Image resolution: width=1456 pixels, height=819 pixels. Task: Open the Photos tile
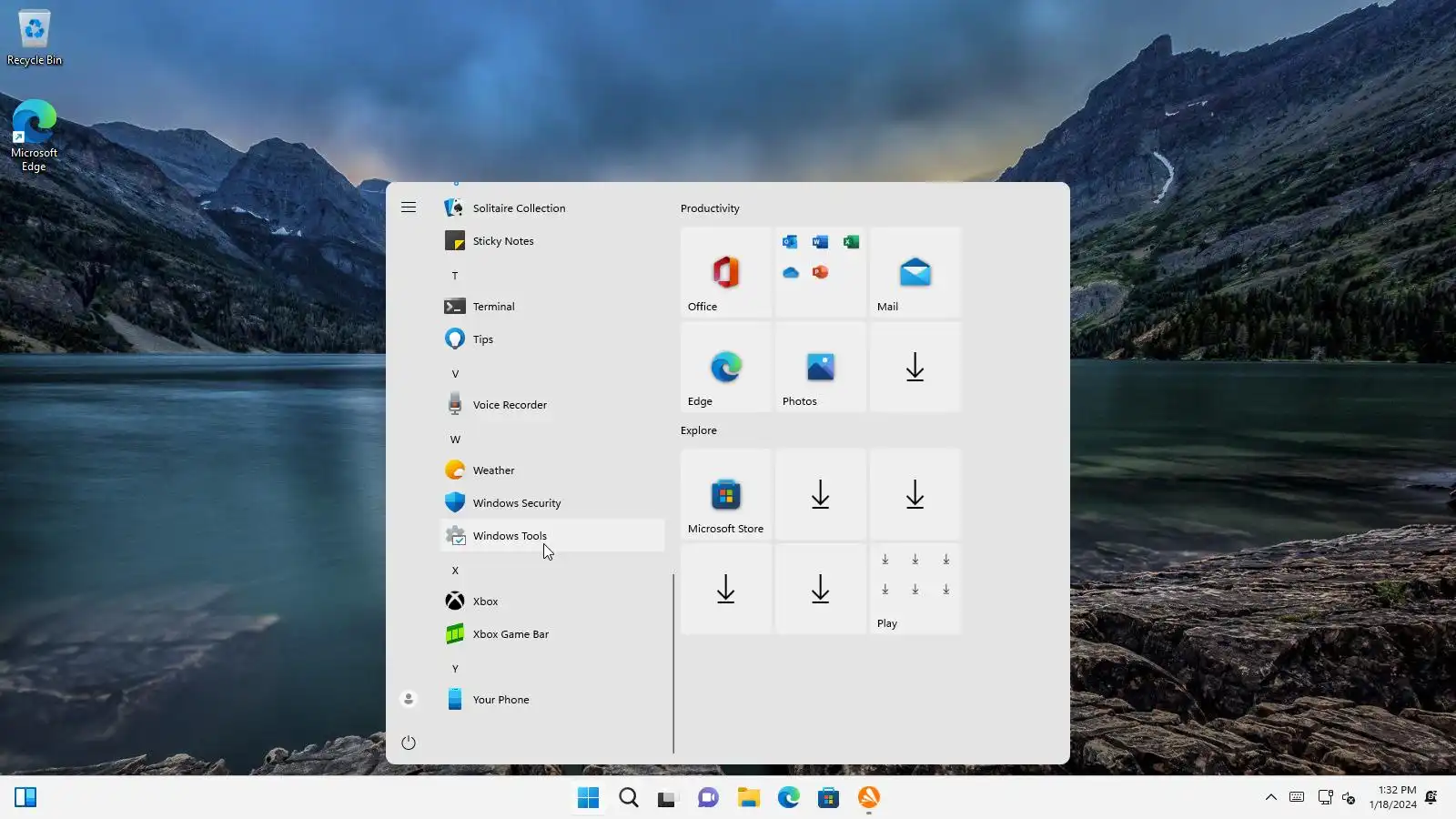[x=821, y=367]
